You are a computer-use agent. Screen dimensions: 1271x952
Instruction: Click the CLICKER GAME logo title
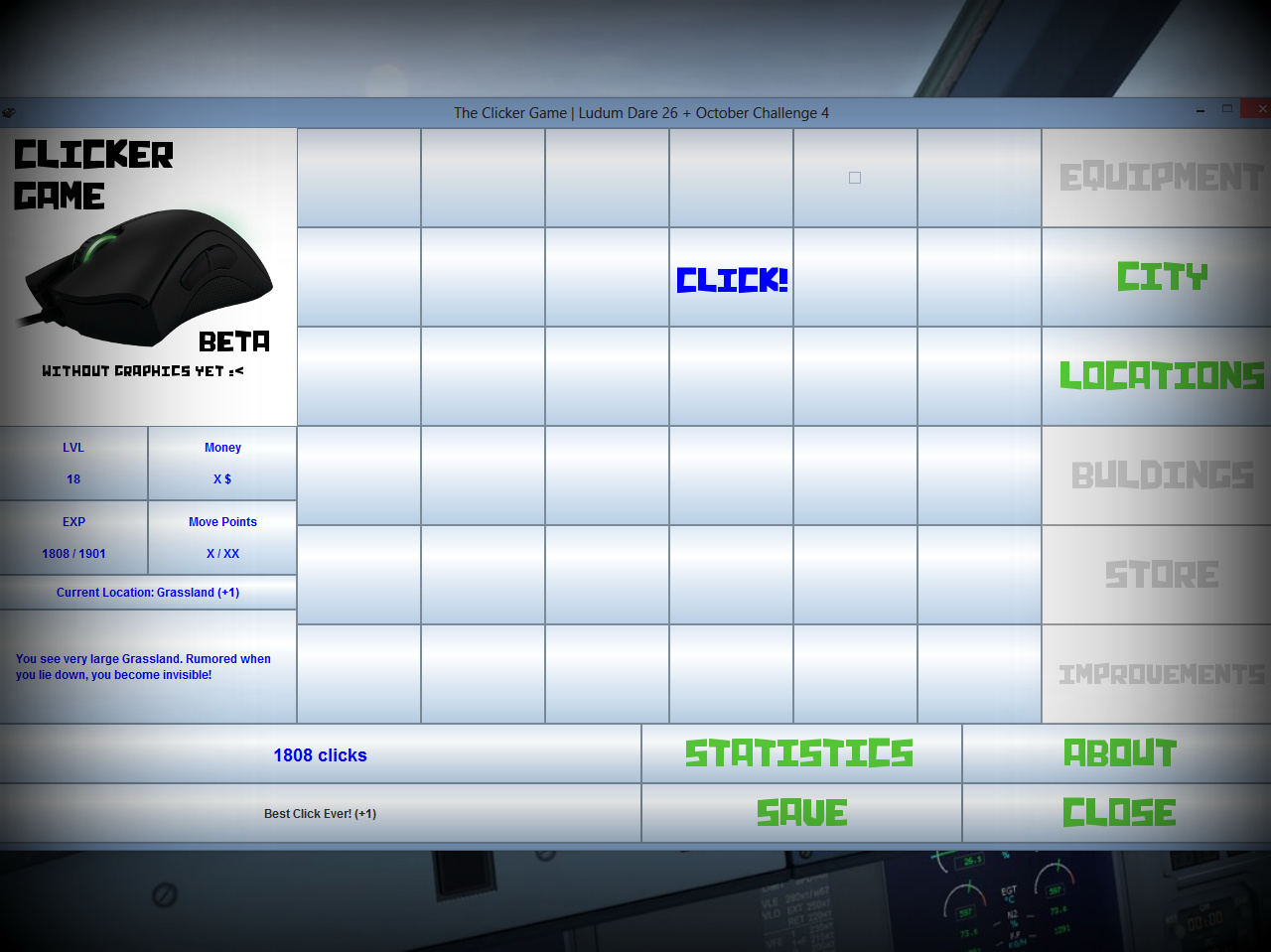[93, 175]
